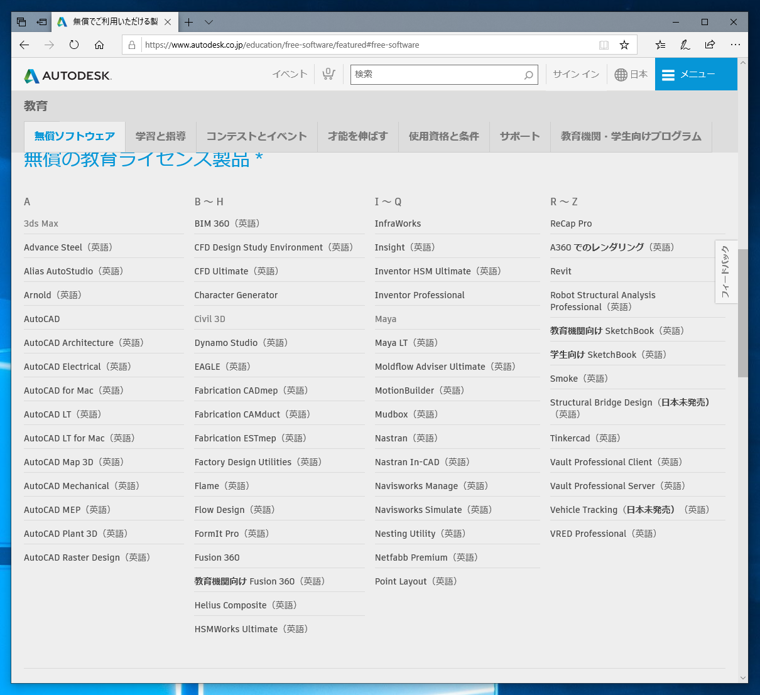Open the Netfabb Premium link
Screen dimensions: 760x695
coord(427,557)
